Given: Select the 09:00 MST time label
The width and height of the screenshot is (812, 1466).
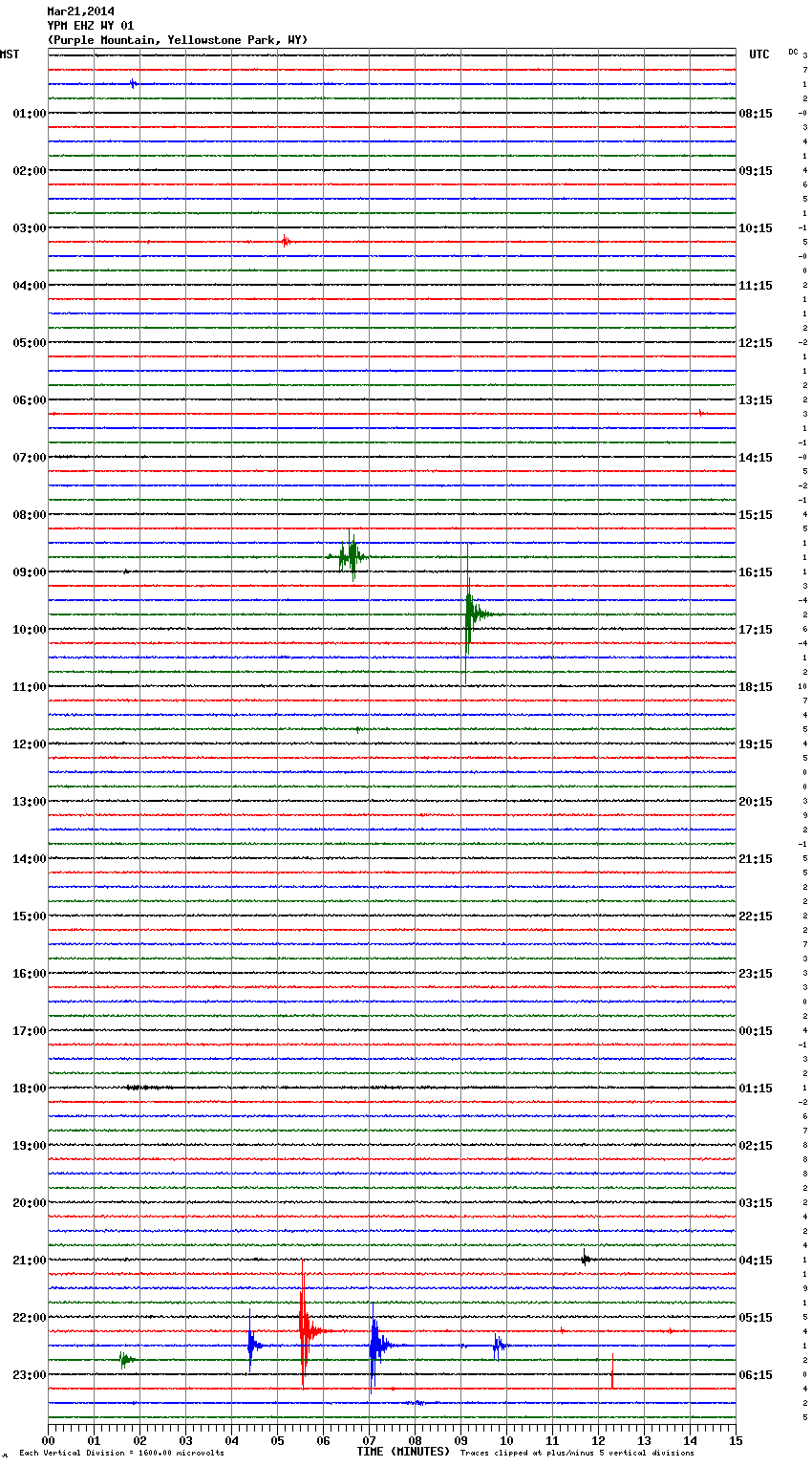Looking at the screenshot, I should 30,572.
